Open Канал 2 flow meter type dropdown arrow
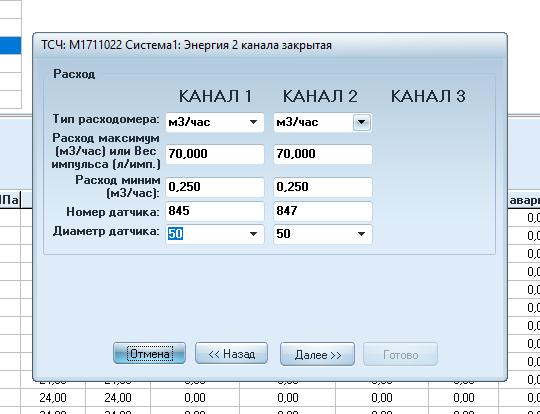The height and width of the screenshot is (414, 540). click(362, 122)
